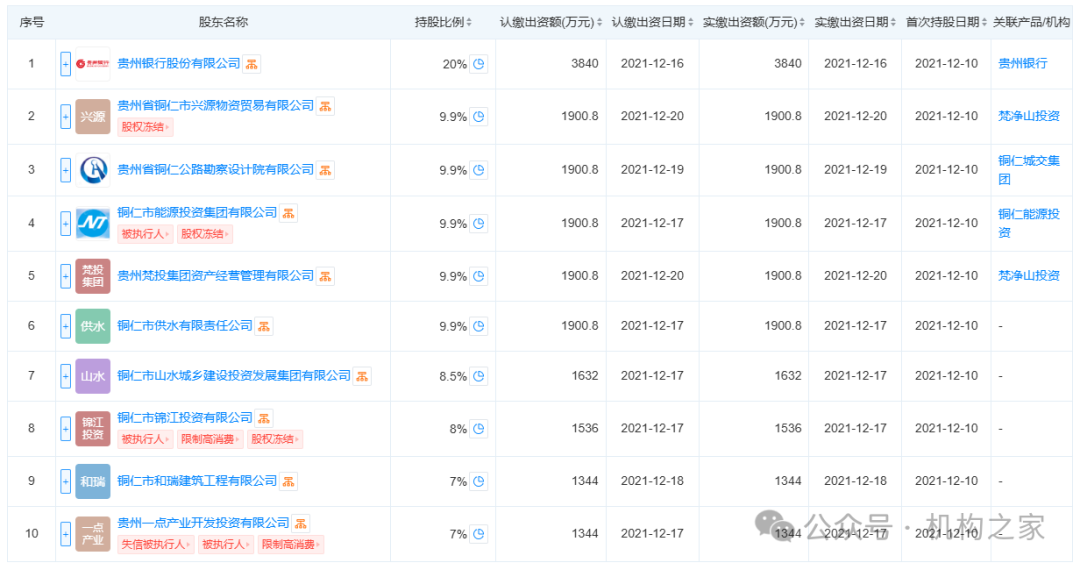Viewport: 1080px width, 570px height.
Task: Open shareholding history clock icon in row 4
Action: coord(479,223)
